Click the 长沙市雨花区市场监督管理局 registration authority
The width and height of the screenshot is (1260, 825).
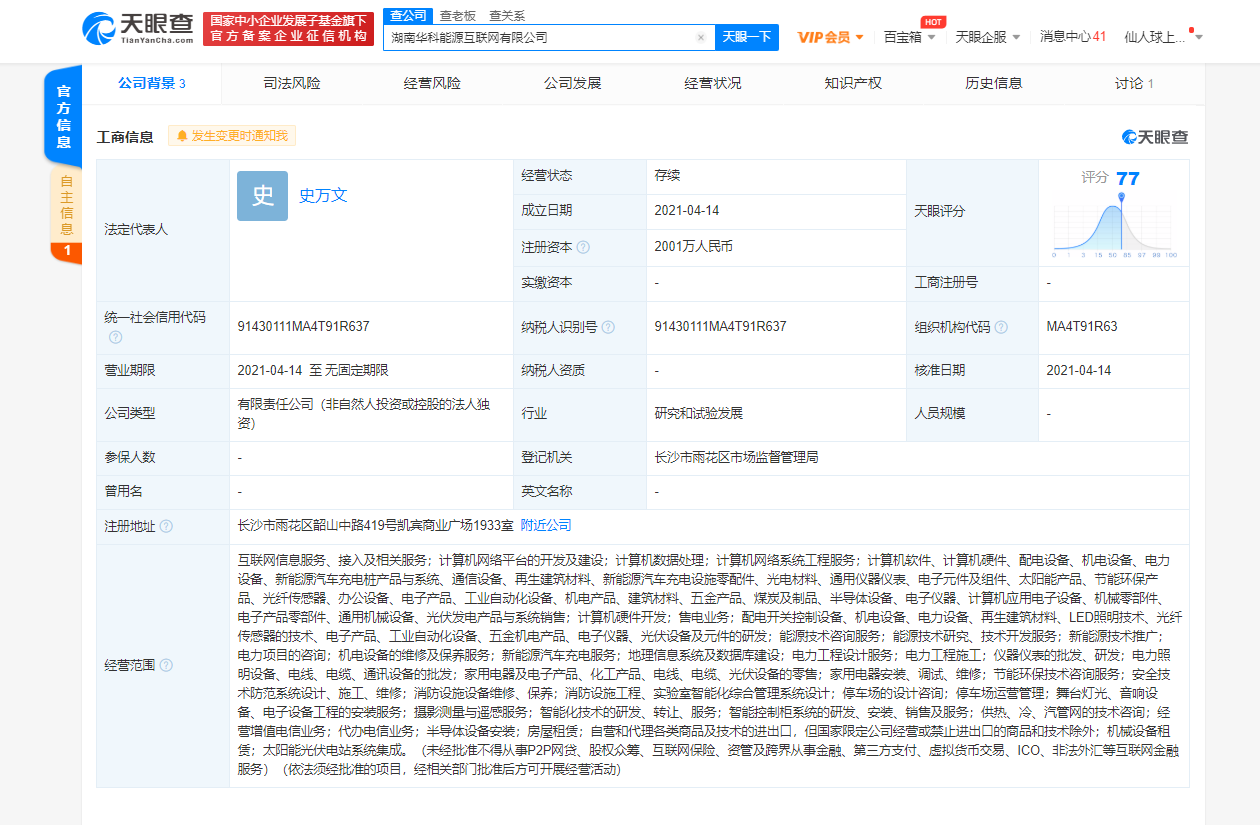(x=736, y=457)
